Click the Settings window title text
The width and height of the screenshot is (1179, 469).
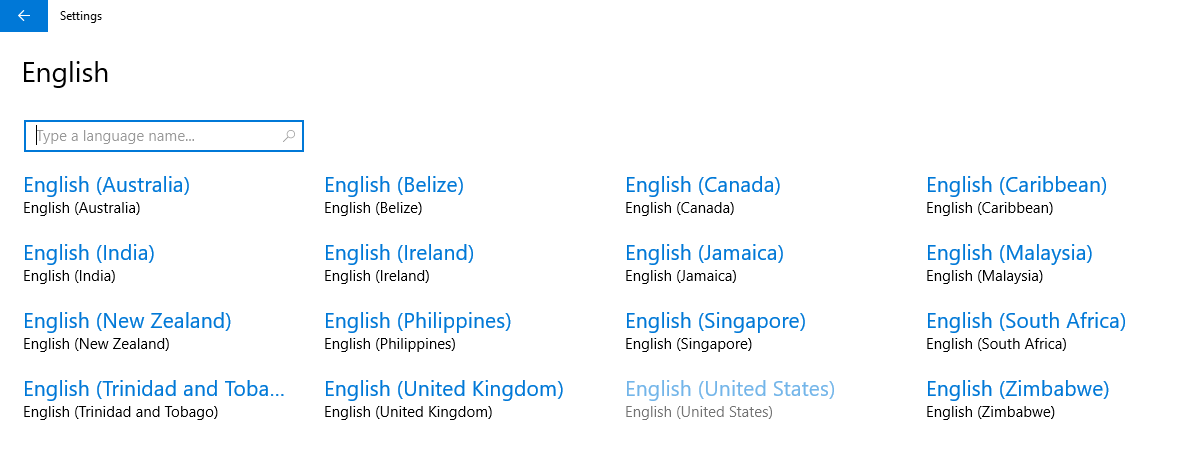(x=81, y=16)
